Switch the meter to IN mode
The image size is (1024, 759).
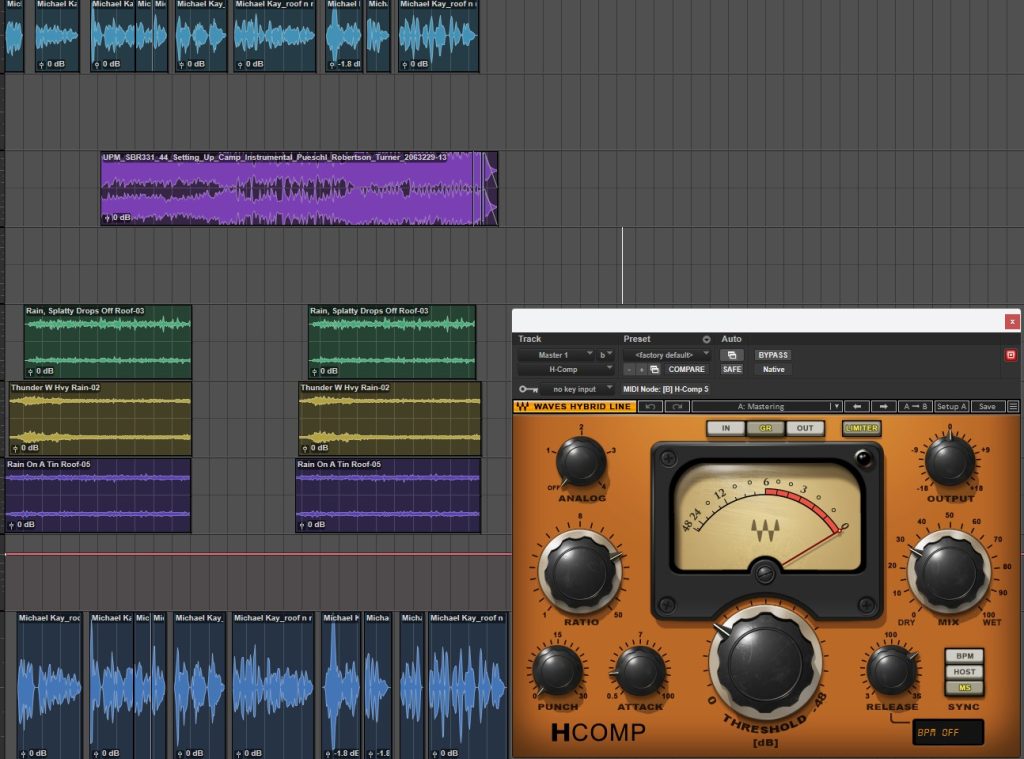tap(726, 428)
